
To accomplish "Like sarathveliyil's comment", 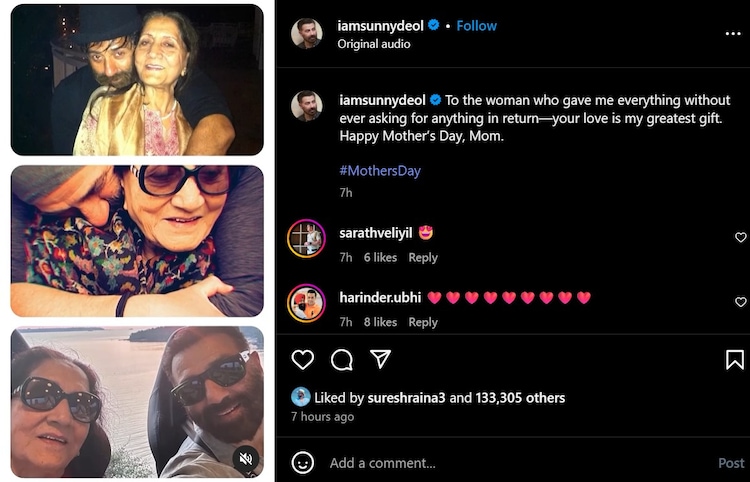I will [740, 238].
